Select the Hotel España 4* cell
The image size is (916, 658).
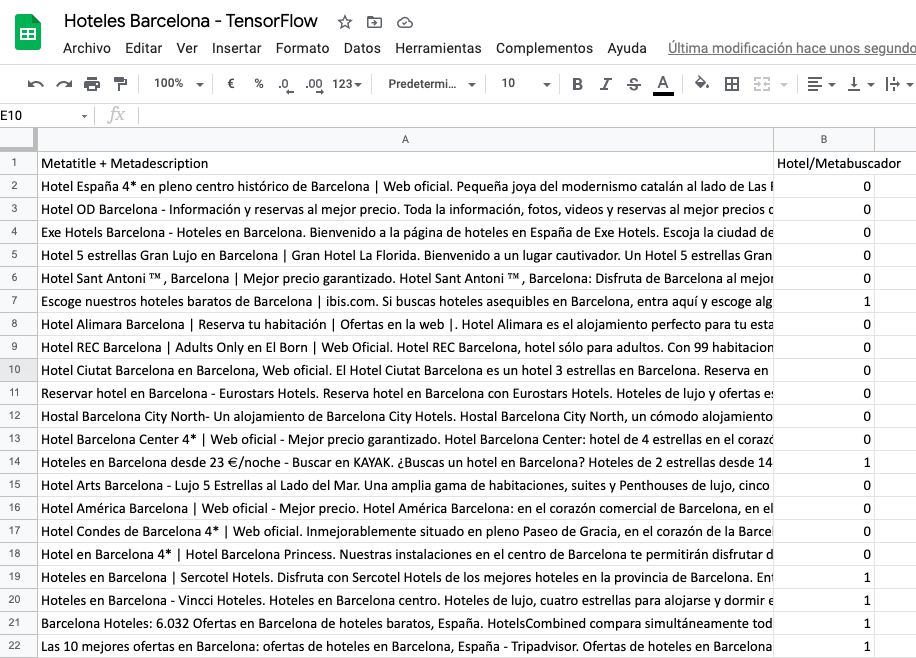pos(405,186)
